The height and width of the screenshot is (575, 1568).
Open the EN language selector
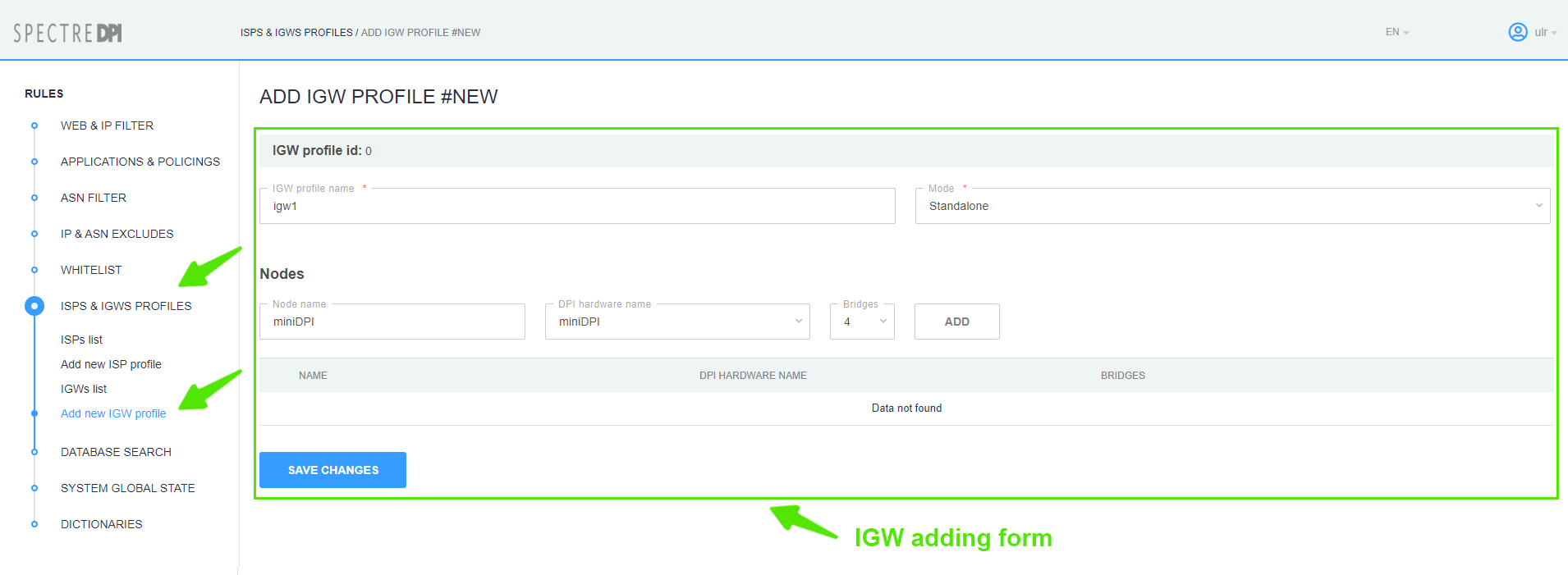1396,32
